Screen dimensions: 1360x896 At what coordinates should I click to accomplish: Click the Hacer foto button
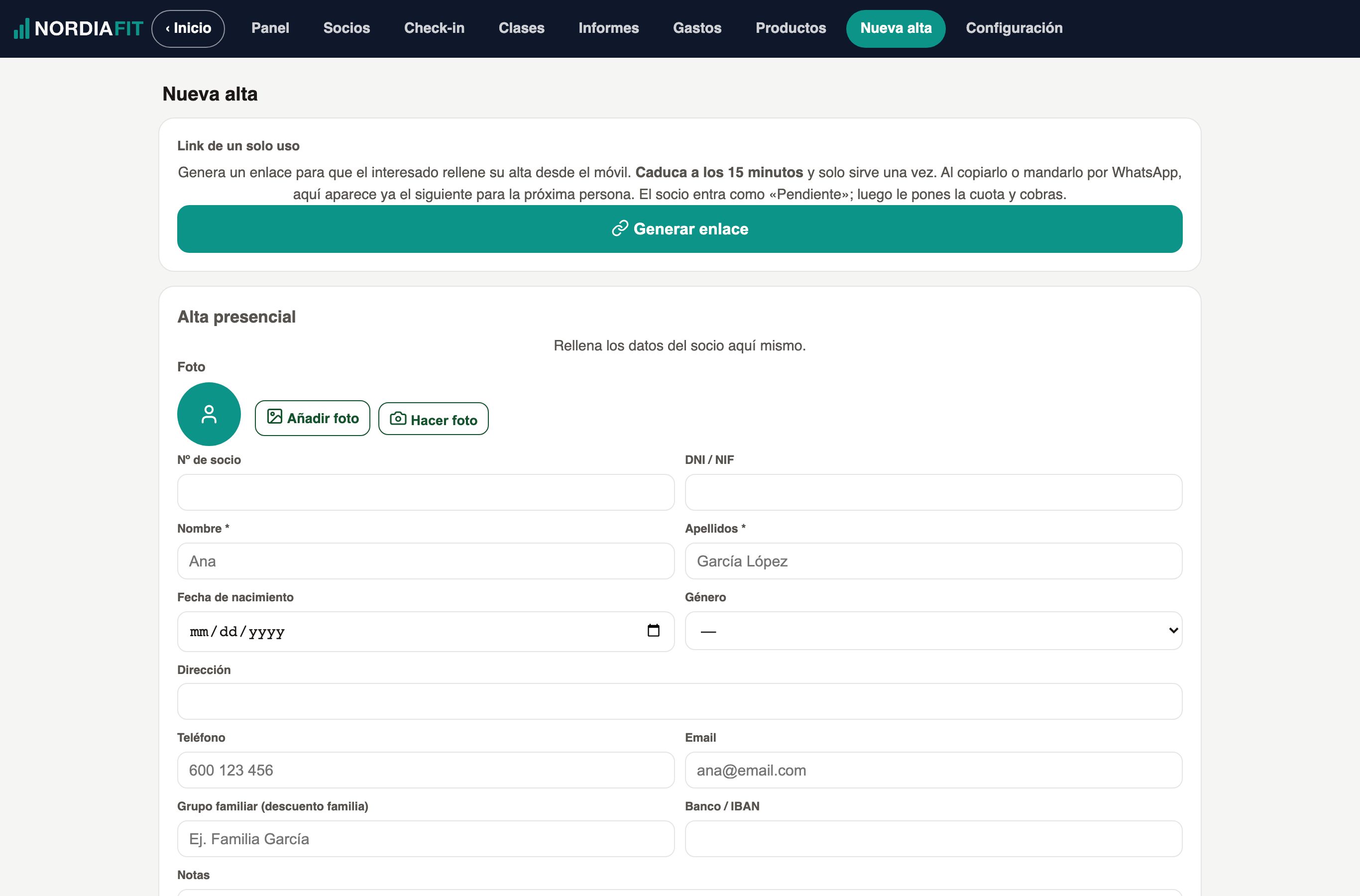click(434, 419)
